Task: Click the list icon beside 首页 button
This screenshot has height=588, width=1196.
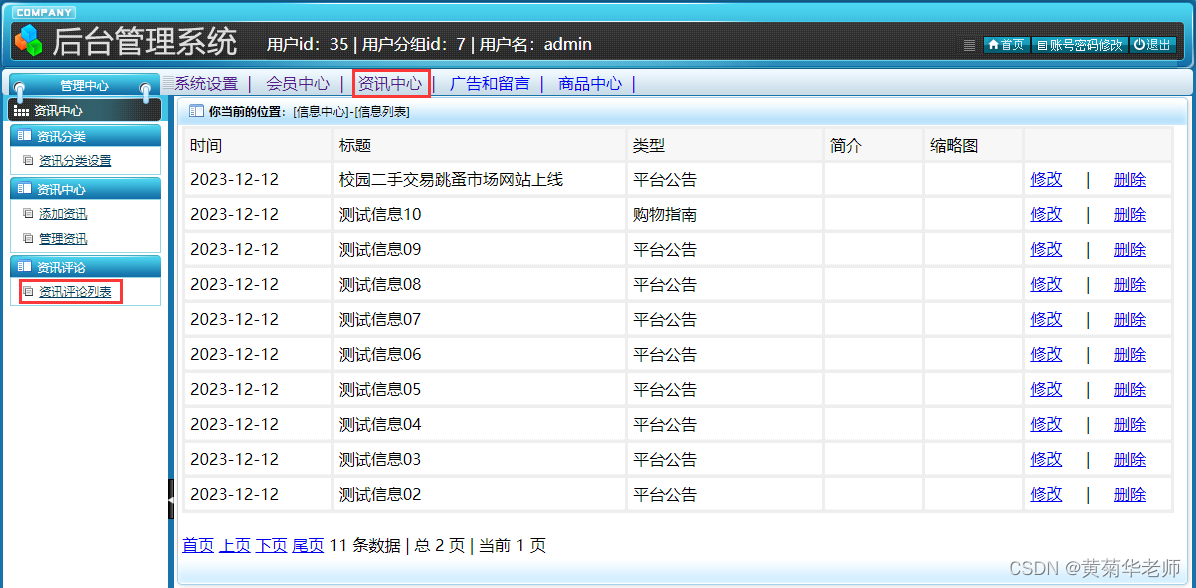Action: (x=969, y=45)
